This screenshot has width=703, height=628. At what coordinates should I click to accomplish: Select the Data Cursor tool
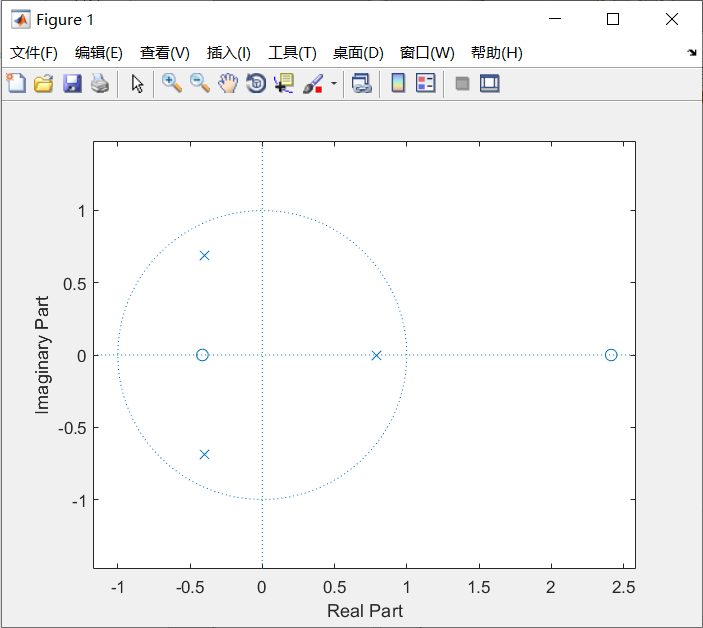pyautogui.click(x=284, y=83)
